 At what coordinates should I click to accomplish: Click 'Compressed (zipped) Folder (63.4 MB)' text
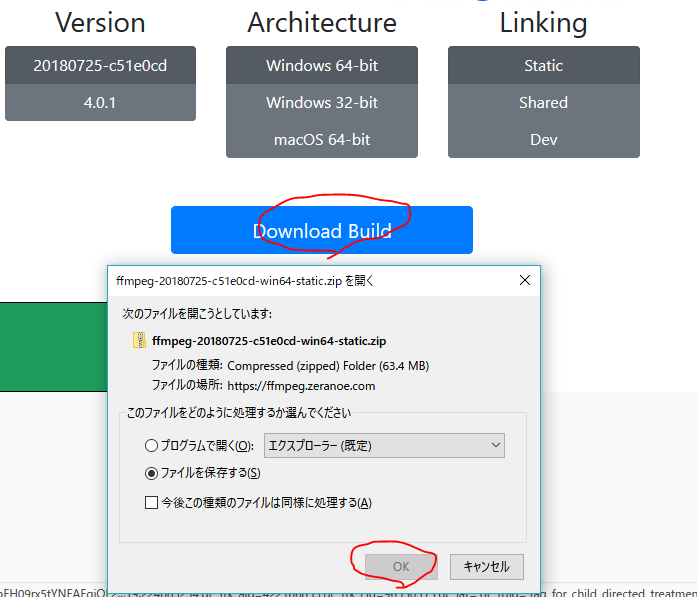pyautogui.click(x=328, y=366)
